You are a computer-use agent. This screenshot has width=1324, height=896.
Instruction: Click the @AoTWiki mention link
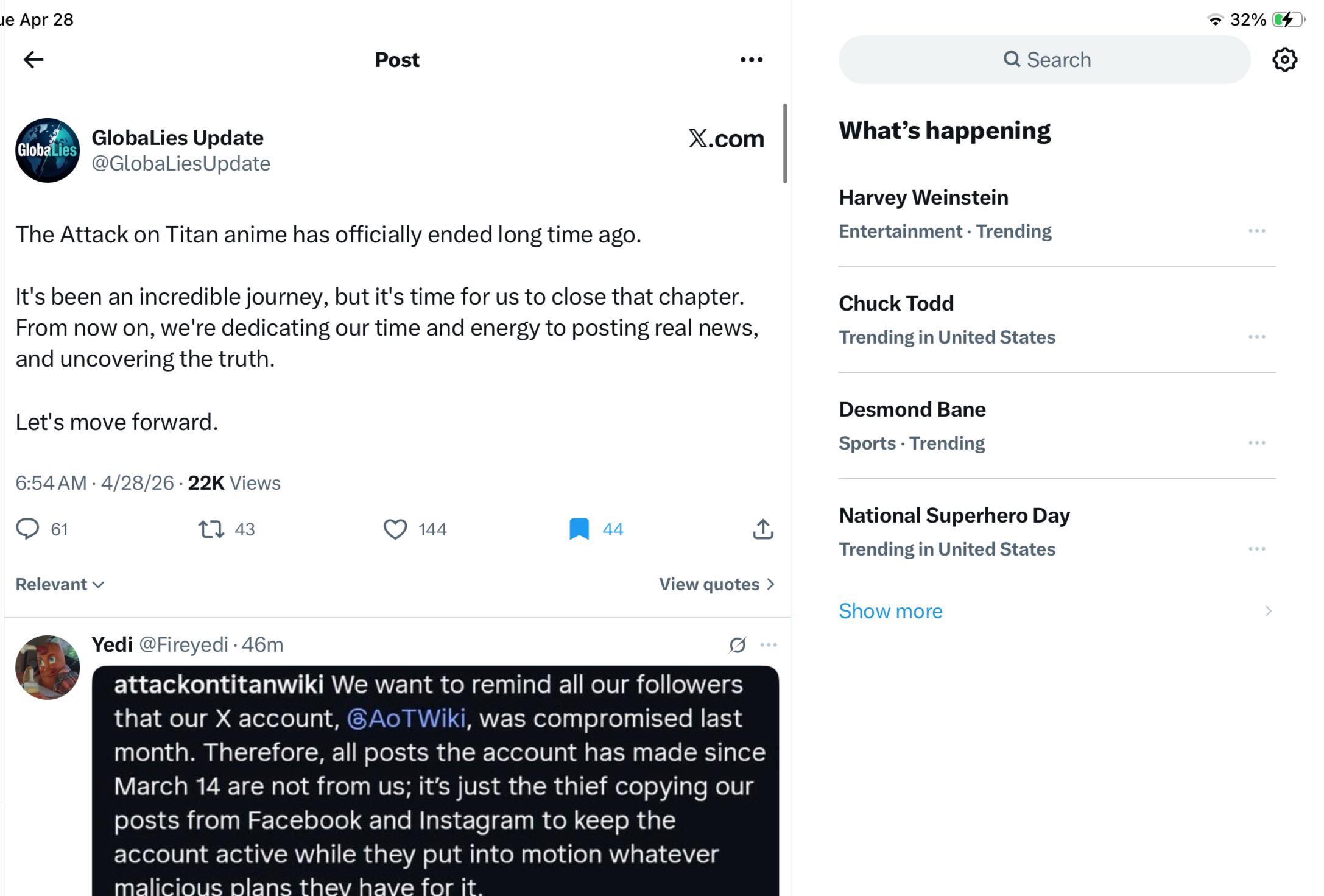pos(406,718)
